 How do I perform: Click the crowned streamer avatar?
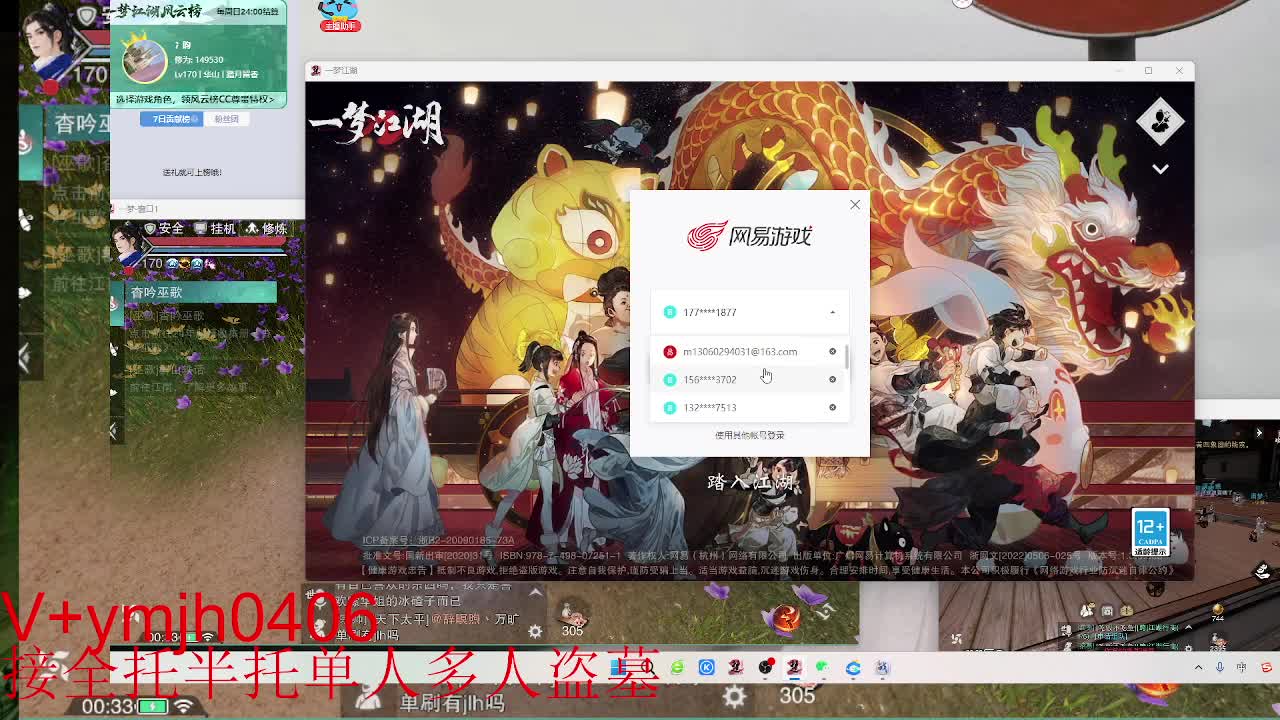[x=144, y=57]
